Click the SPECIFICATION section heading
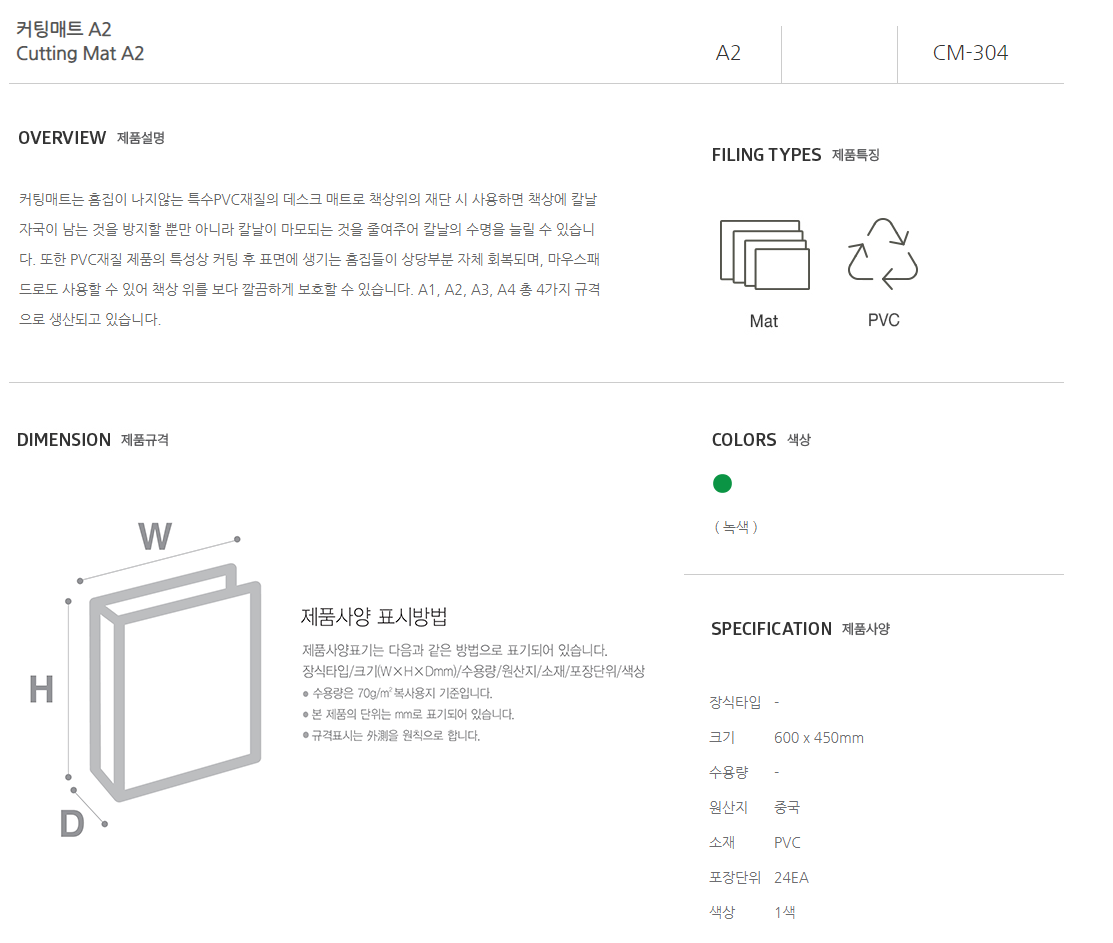The image size is (1113, 943). 771,629
